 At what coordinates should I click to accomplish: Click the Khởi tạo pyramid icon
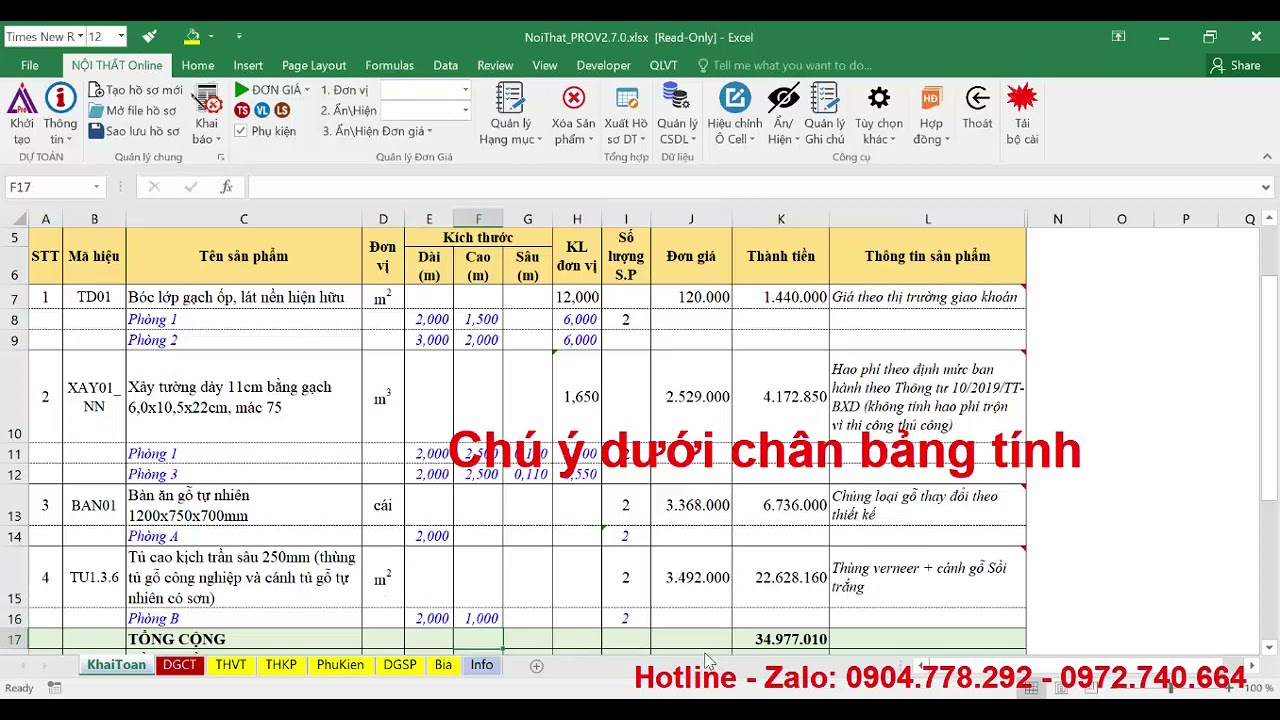point(22,99)
